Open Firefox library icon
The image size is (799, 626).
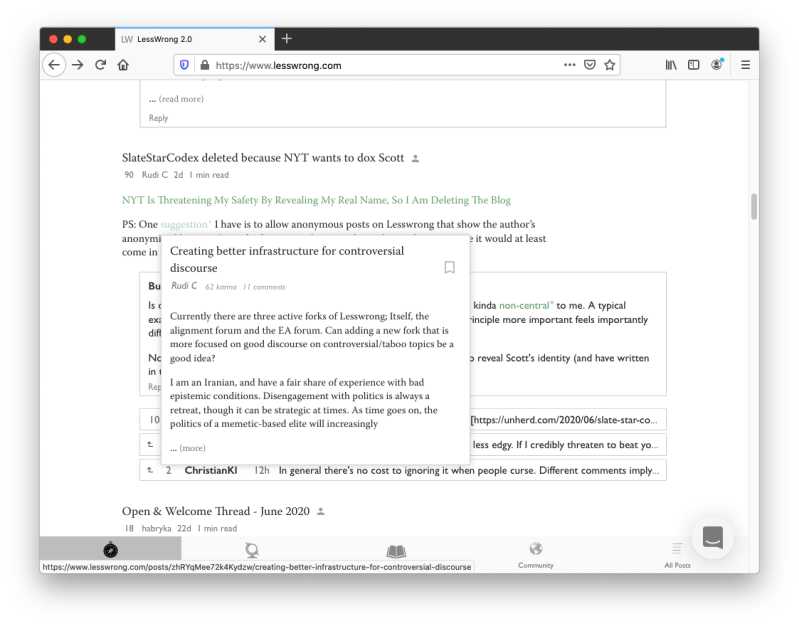671,65
